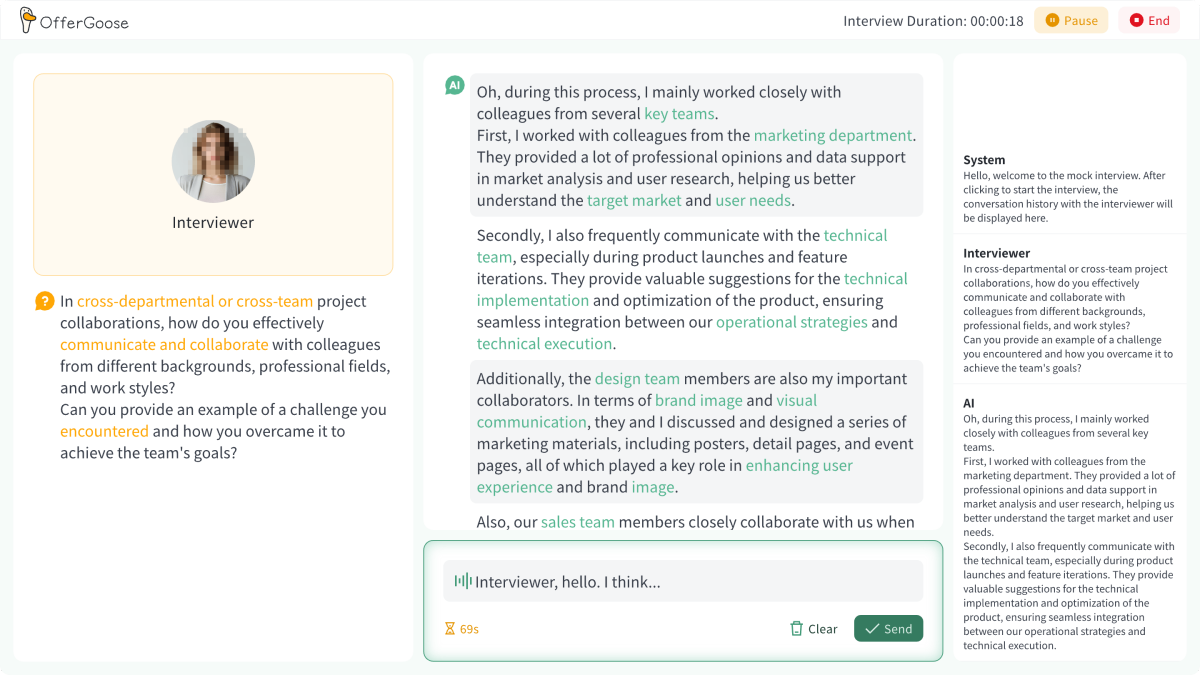Select the Interviewer entry in conversation history
This screenshot has width=1200, height=675.
pyautogui.click(x=1069, y=311)
